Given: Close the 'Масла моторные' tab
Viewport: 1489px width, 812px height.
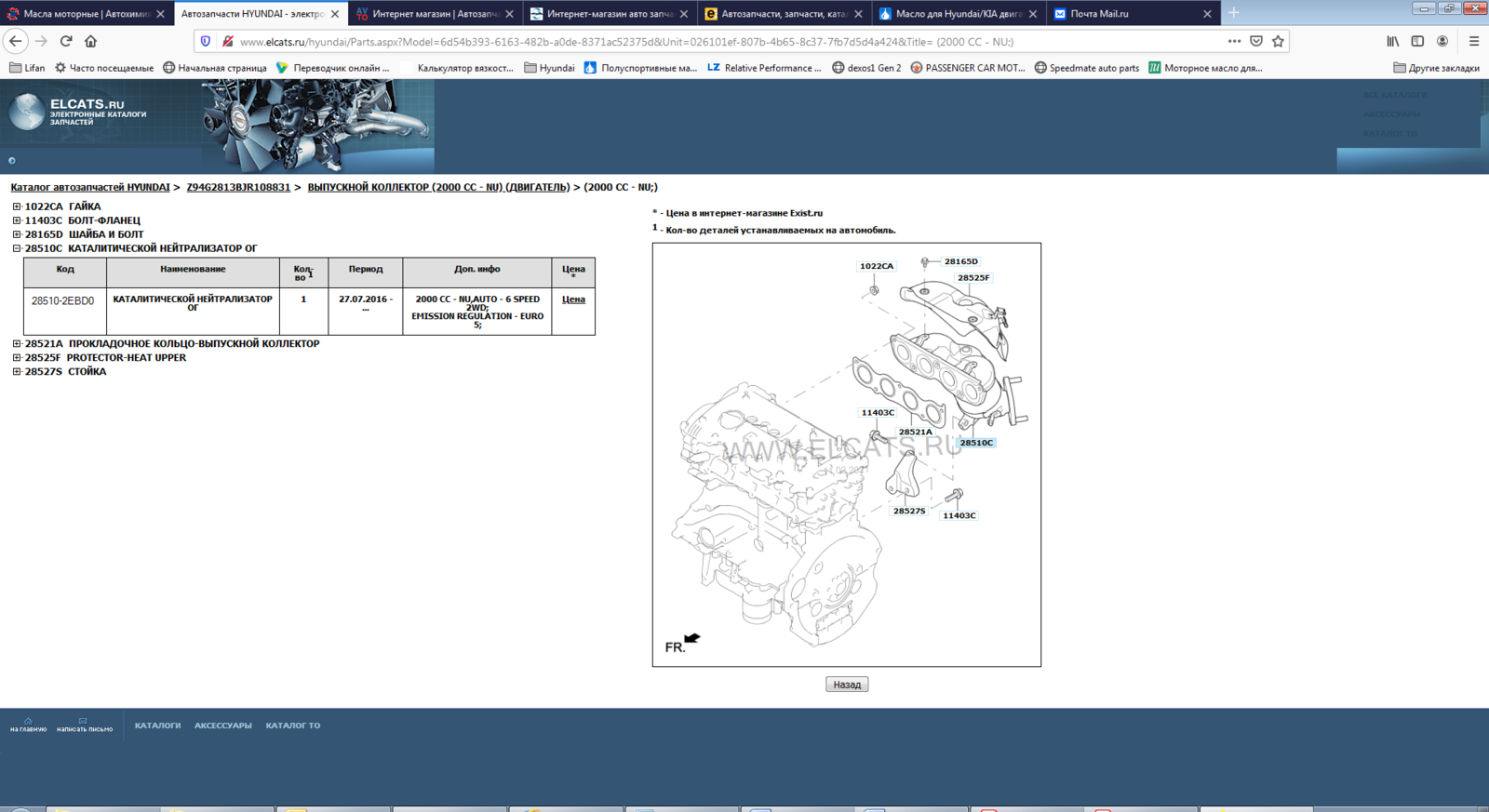Looking at the screenshot, I should [160, 14].
